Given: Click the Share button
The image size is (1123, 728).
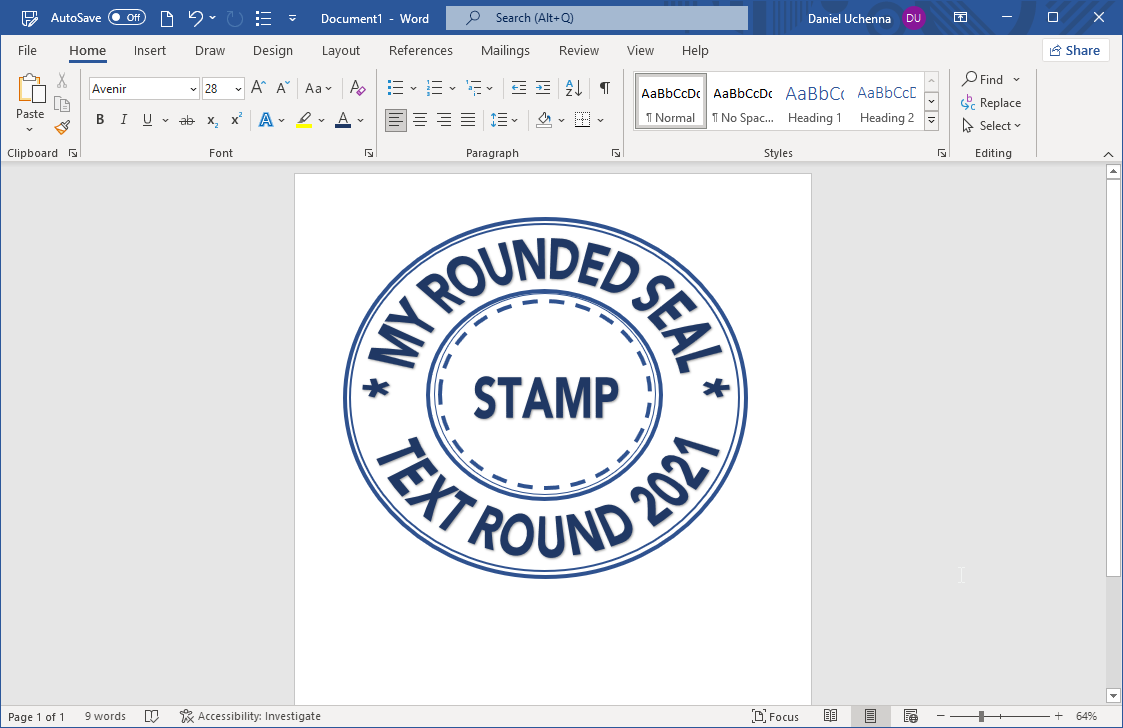Looking at the screenshot, I should (1075, 50).
